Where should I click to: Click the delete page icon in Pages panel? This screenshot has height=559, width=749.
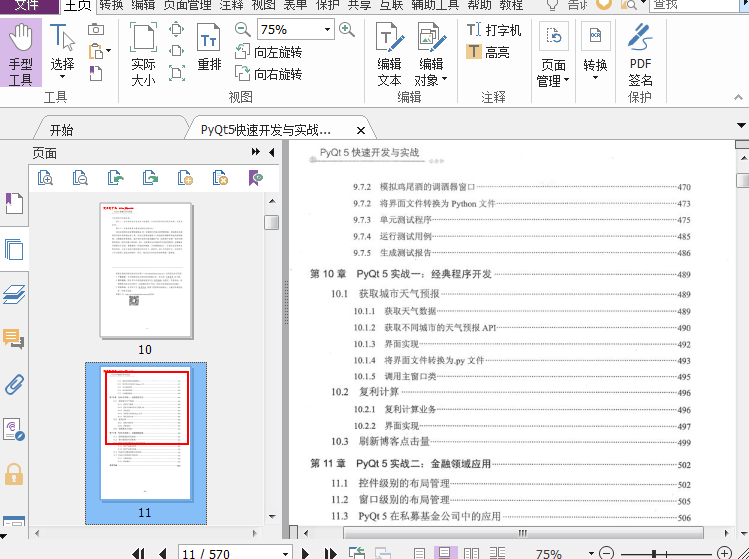[x=220, y=178]
